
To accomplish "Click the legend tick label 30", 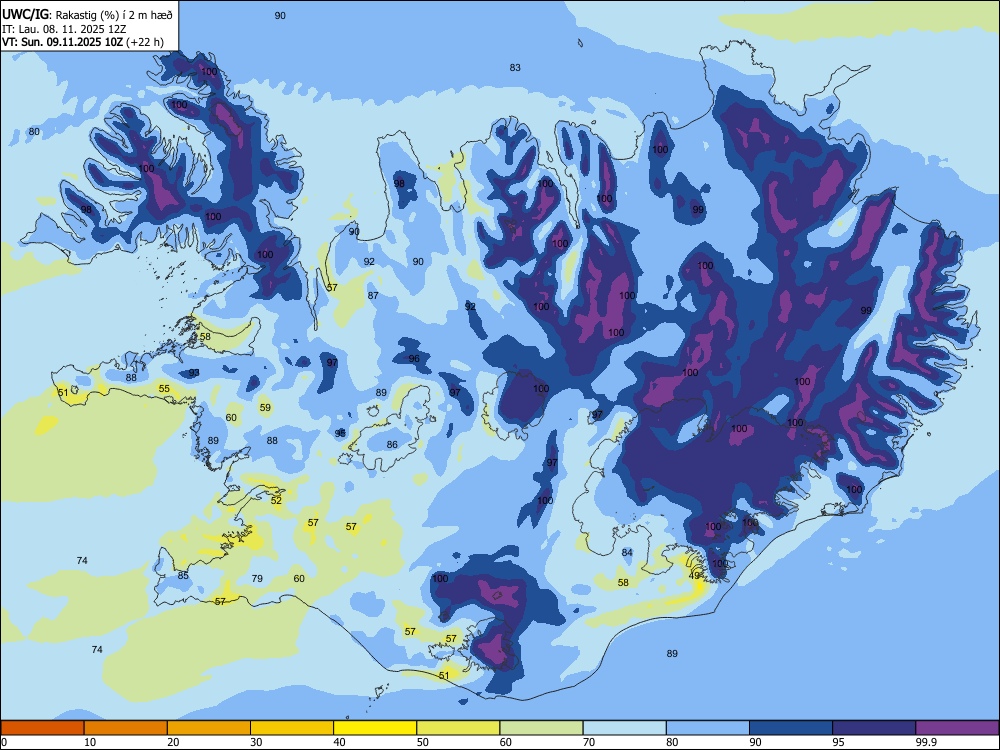I will coord(256,742).
